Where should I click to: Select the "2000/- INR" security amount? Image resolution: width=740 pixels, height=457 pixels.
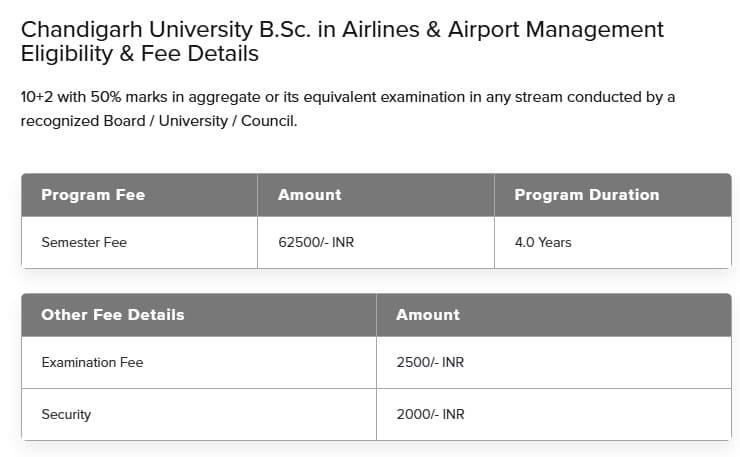(430, 414)
